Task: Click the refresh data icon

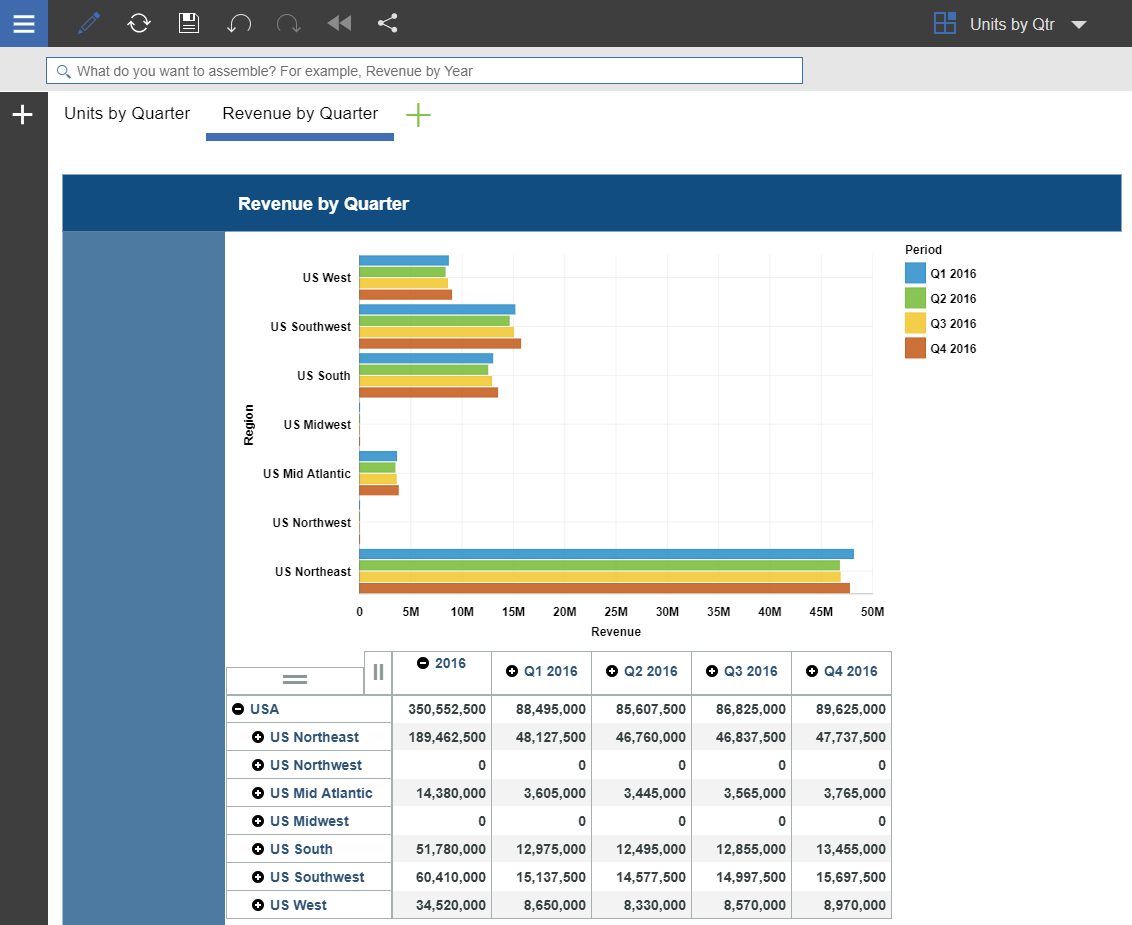Action: tap(139, 23)
